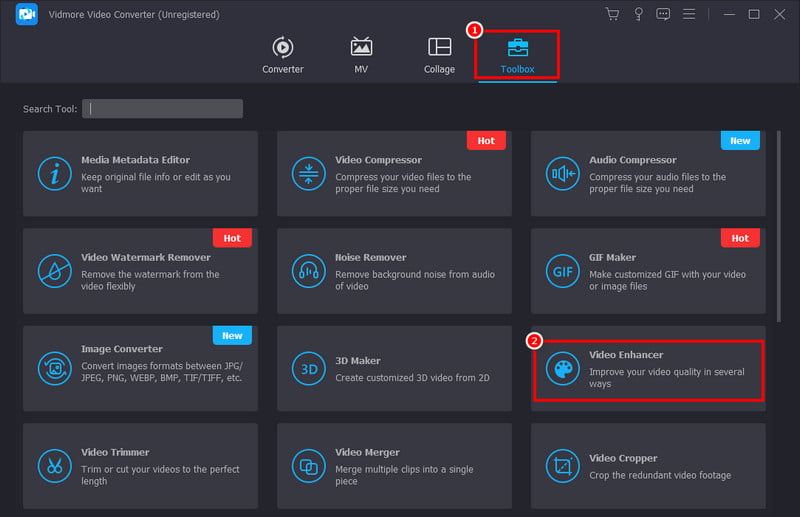Select the Toolbox tab
Screen dimensions: 800x517
[x=517, y=55]
